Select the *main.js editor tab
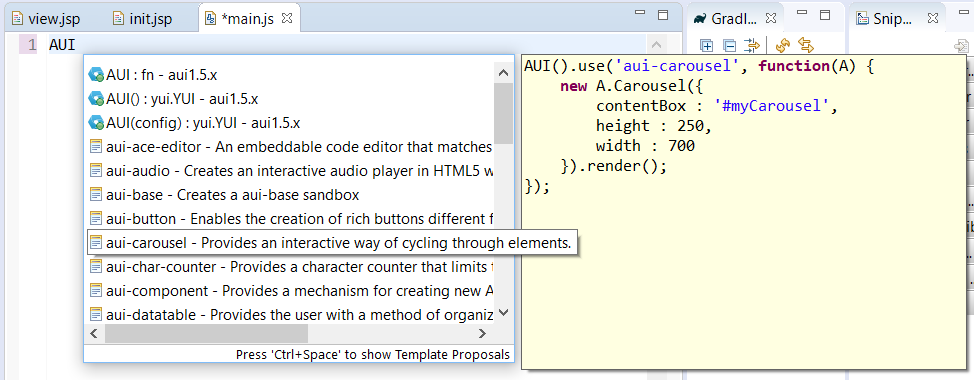The image size is (974, 380). (247, 19)
